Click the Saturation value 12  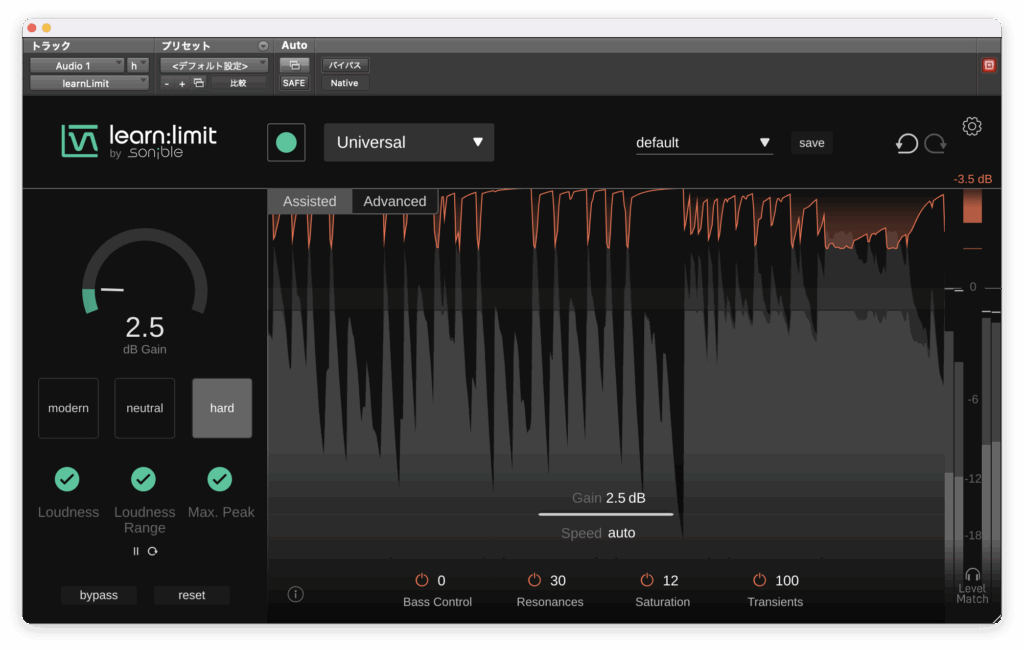[671, 581]
